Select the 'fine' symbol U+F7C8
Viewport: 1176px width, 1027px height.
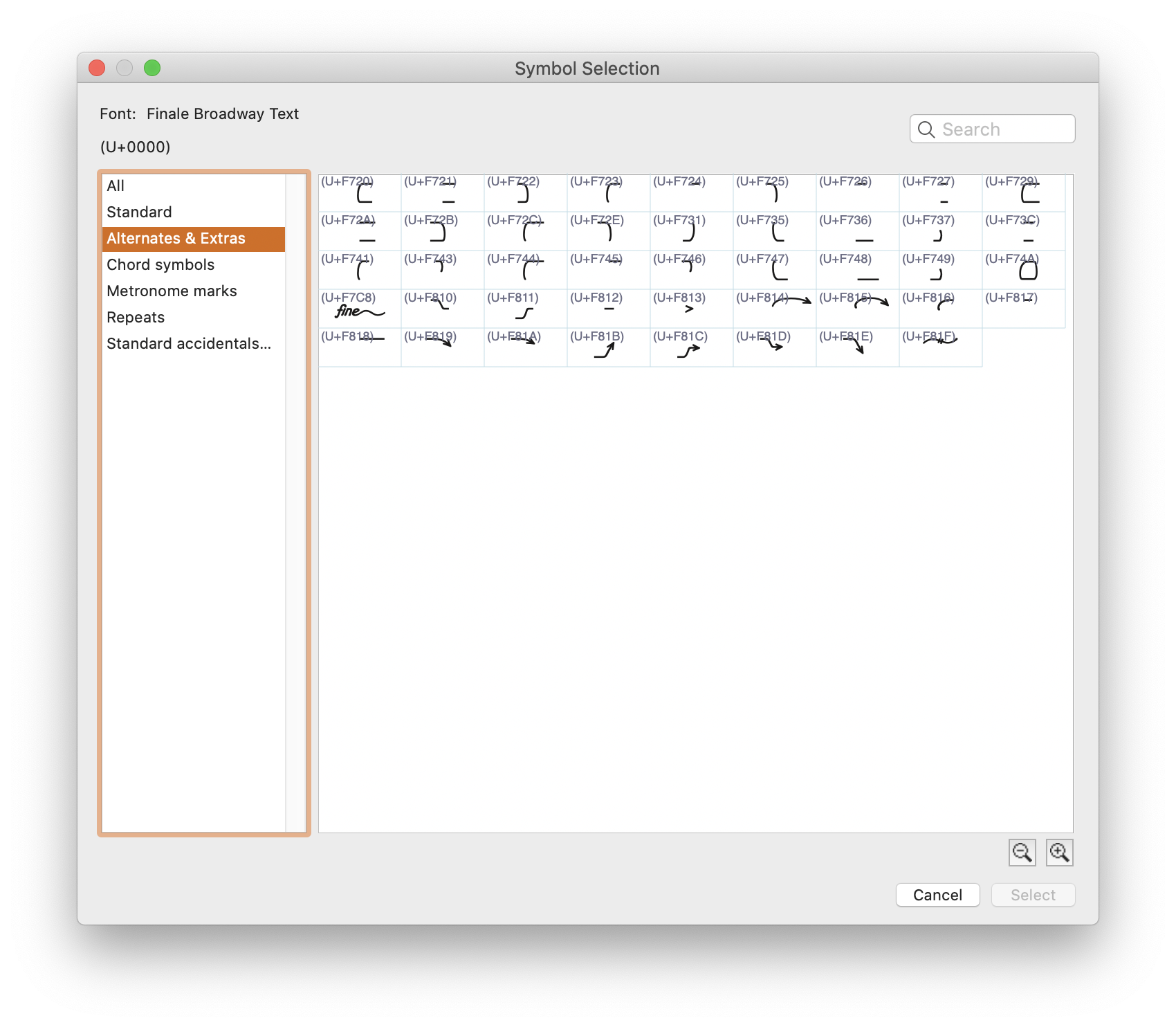tap(359, 309)
